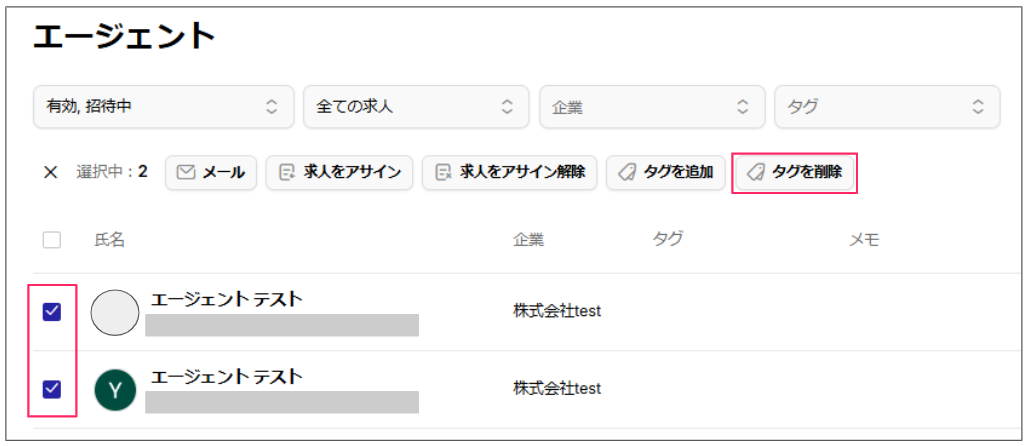1027x446 pixels.
Task: Click the メモ column header
Action: [864, 240]
